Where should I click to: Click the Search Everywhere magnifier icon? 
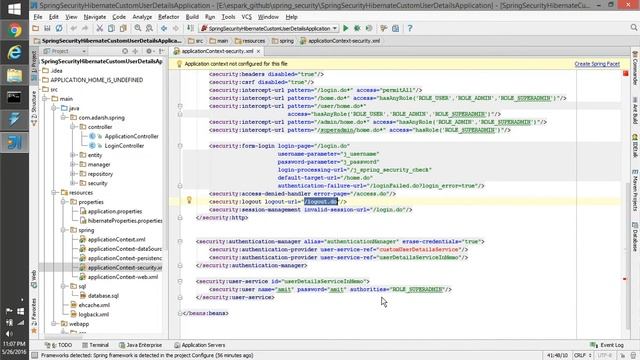click(633, 27)
